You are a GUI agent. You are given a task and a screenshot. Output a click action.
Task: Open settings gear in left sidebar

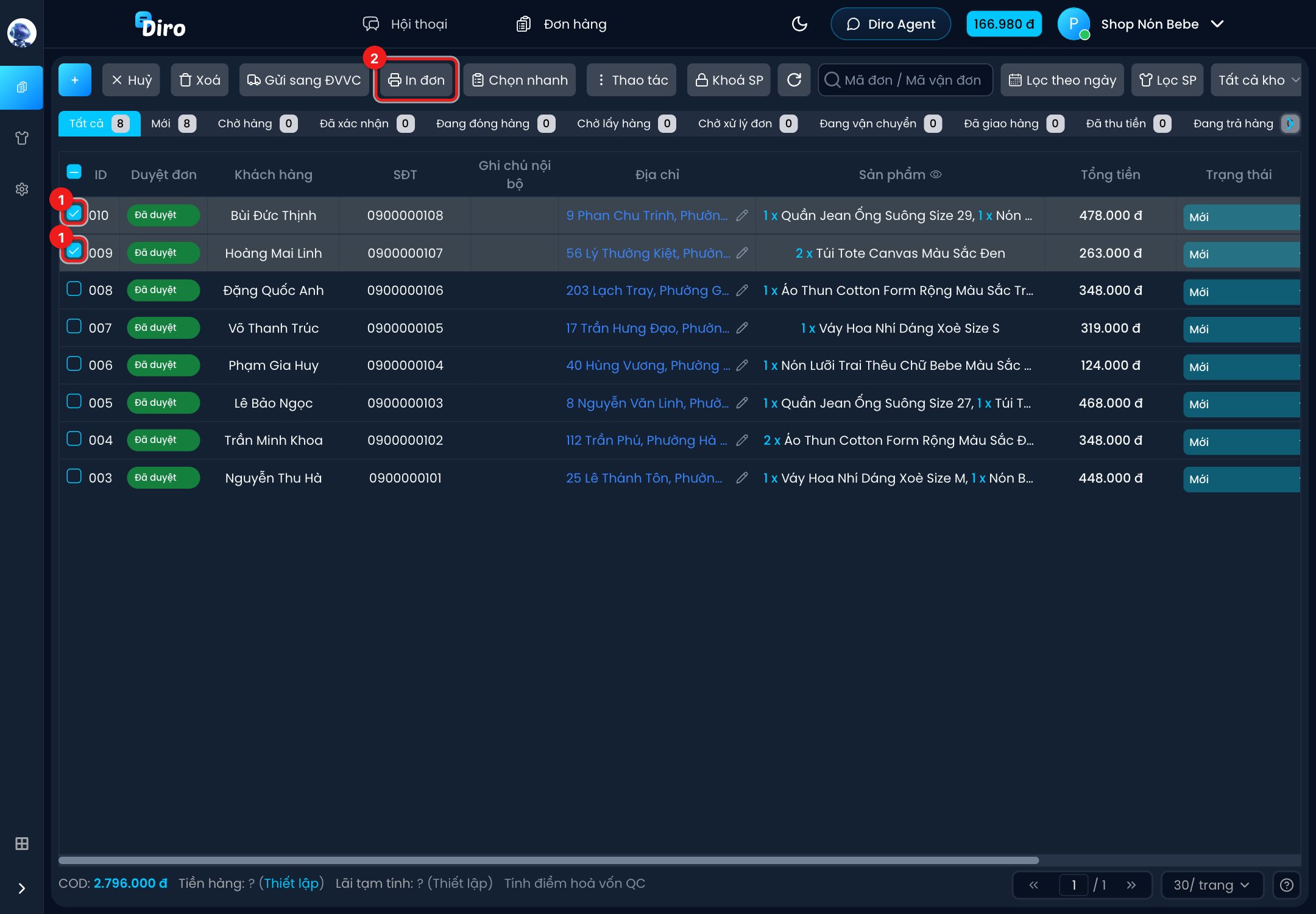[22, 190]
